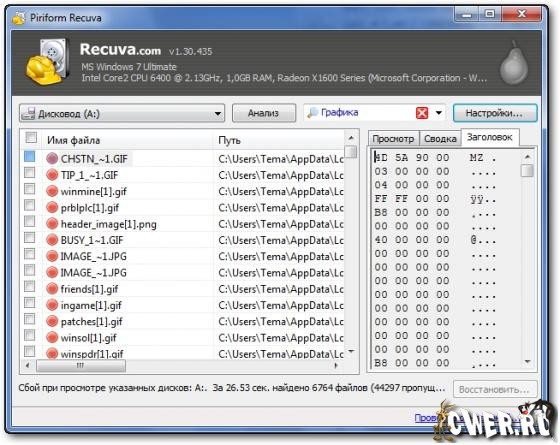This screenshot has height=445, width=560.
Task: Toggle the select-all checkbox in header
Action: pyautogui.click(x=31, y=138)
